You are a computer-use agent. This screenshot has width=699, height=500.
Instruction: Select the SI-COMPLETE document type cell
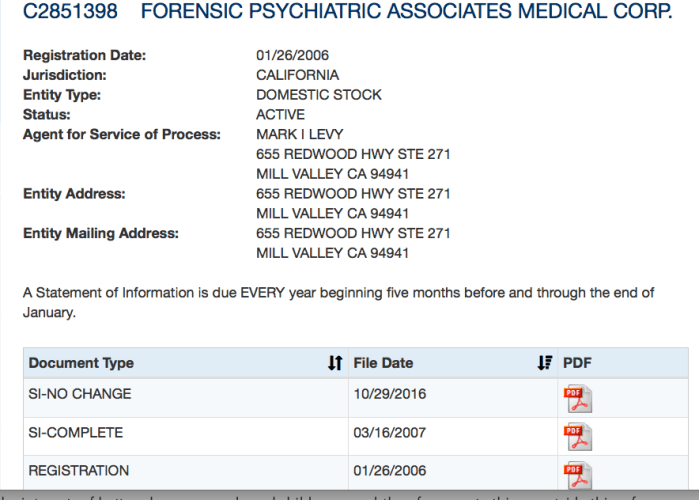click(x=75, y=432)
